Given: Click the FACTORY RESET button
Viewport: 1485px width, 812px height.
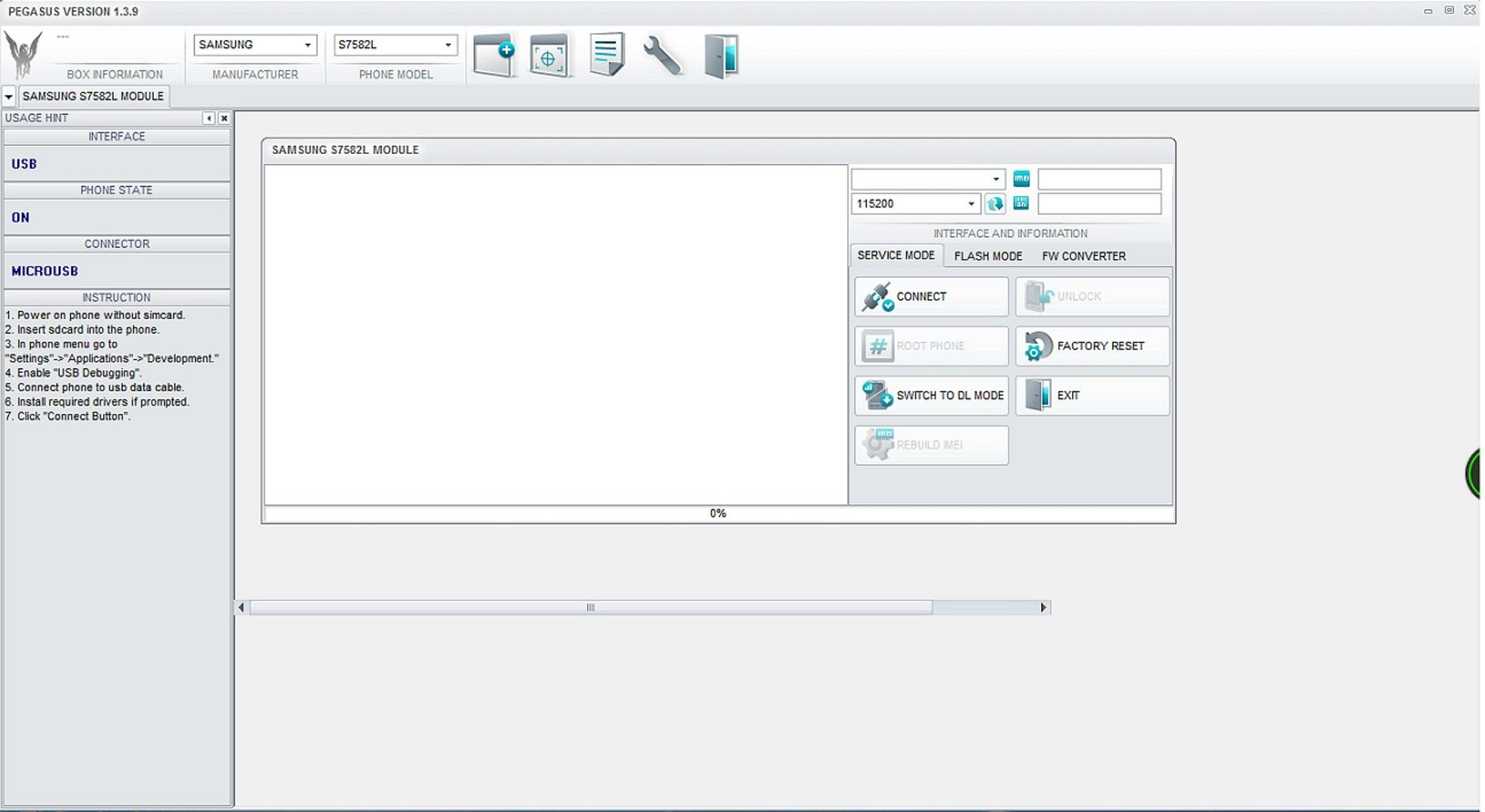Looking at the screenshot, I should (1092, 346).
